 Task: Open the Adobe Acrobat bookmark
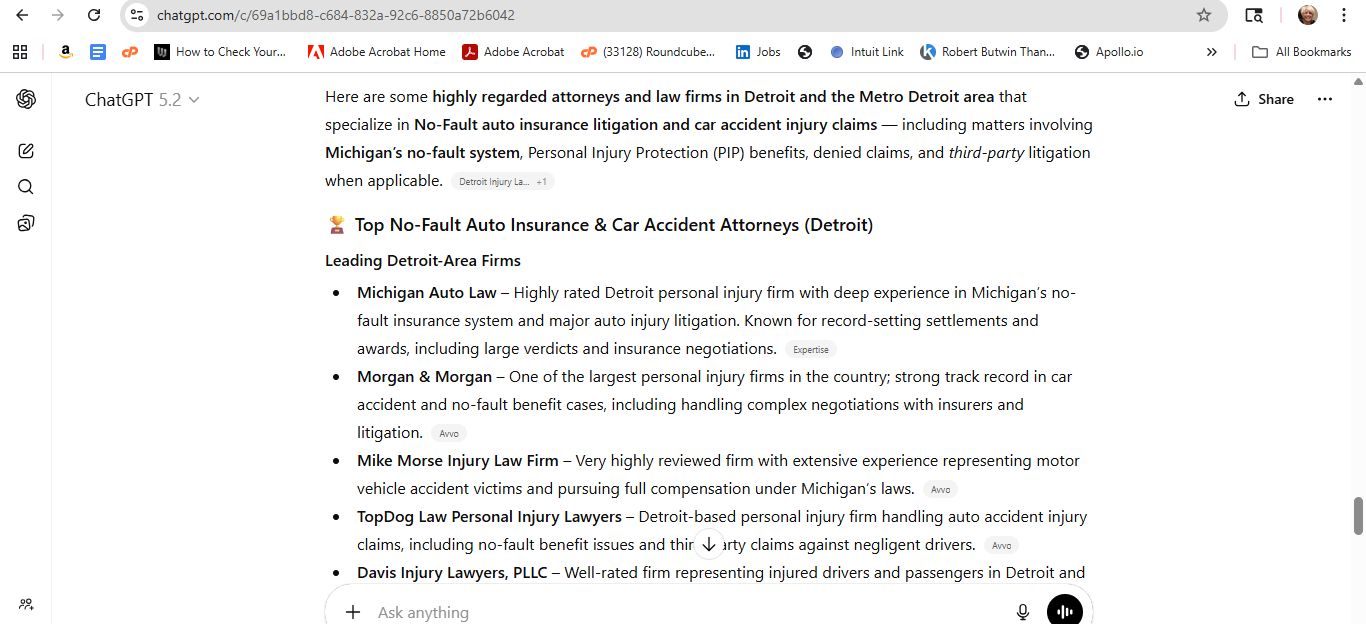click(513, 52)
